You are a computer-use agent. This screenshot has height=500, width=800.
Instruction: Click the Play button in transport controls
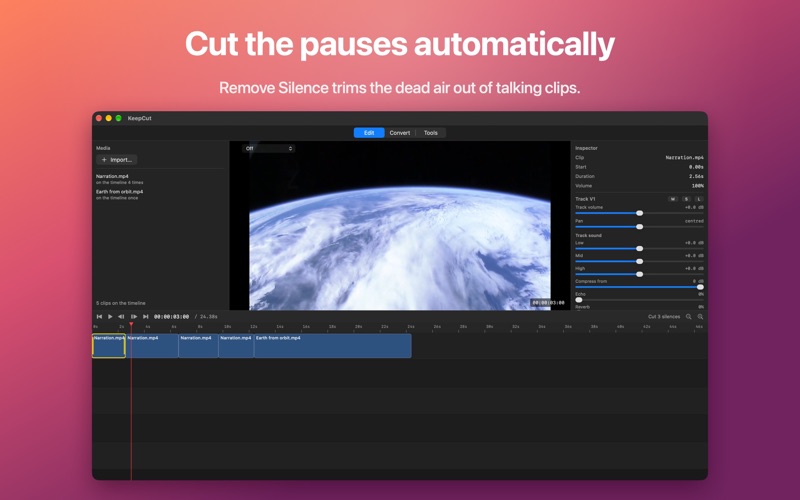click(x=110, y=317)
